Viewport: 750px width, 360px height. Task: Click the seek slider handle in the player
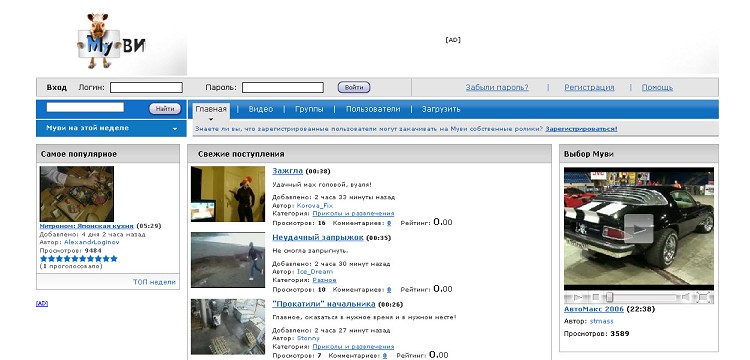pos(609,297)
